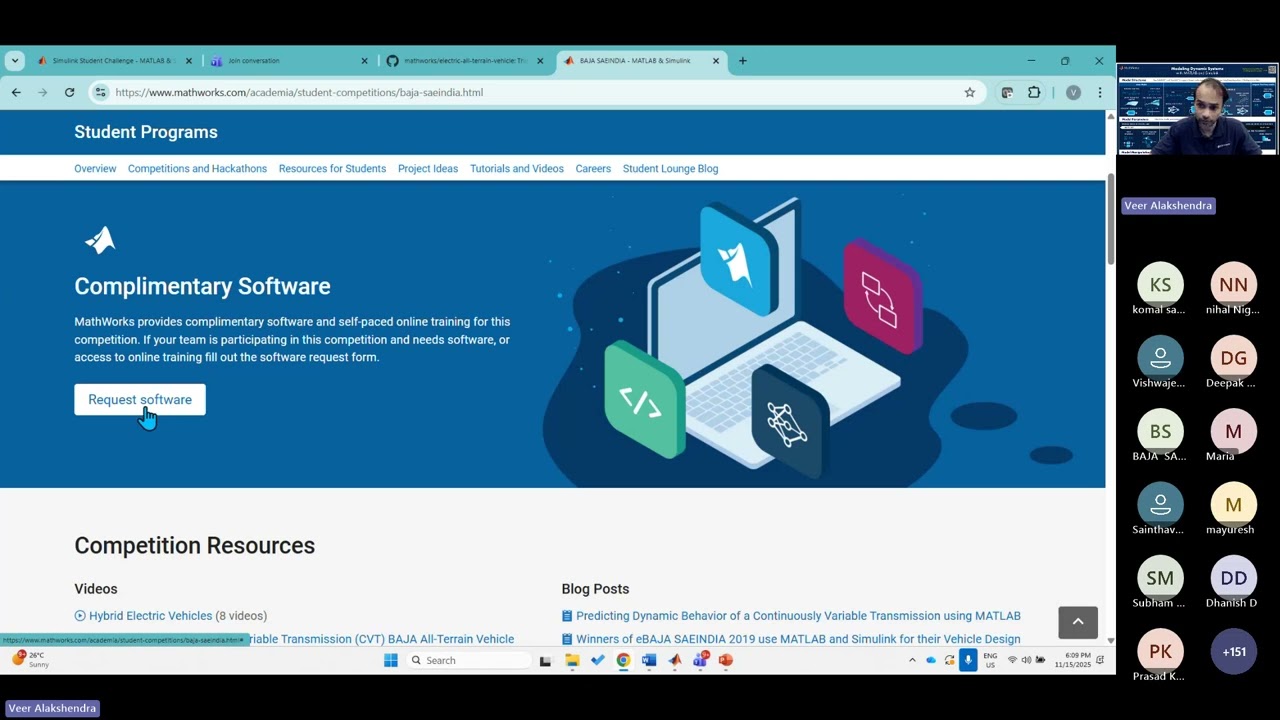Open the ENG US language switcher
The width and height of the screenshot is (1280, 720).
coord(990,660)
